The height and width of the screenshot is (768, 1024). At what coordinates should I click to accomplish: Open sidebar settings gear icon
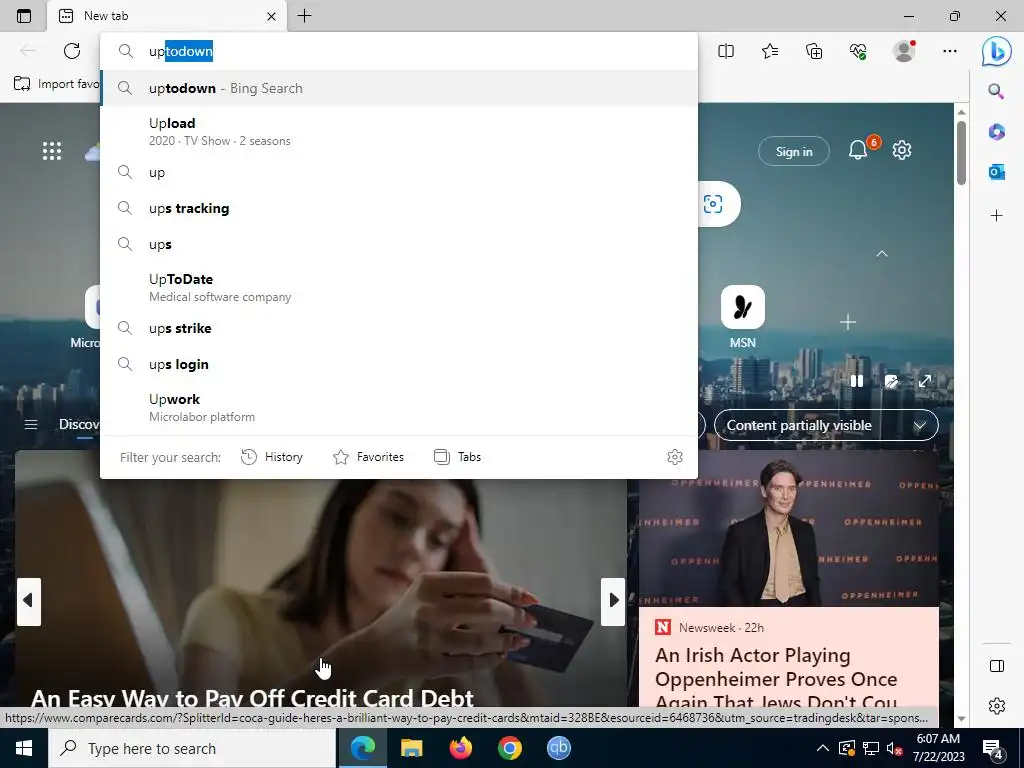[x=997, y=706]
